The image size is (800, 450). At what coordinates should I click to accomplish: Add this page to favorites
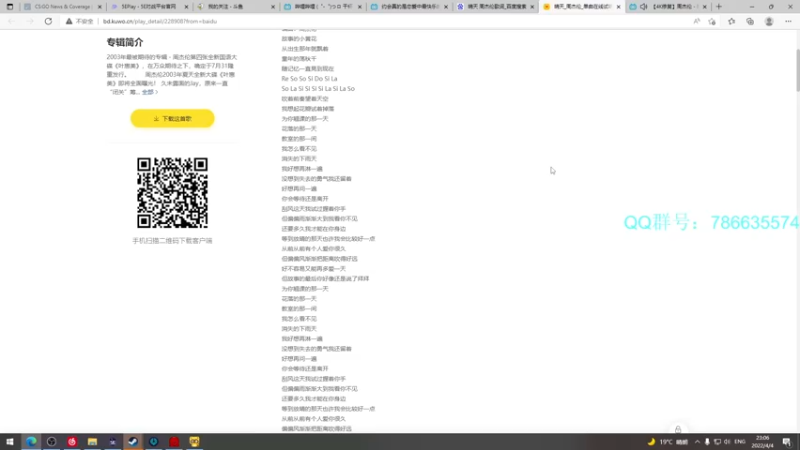coord(712,21)
